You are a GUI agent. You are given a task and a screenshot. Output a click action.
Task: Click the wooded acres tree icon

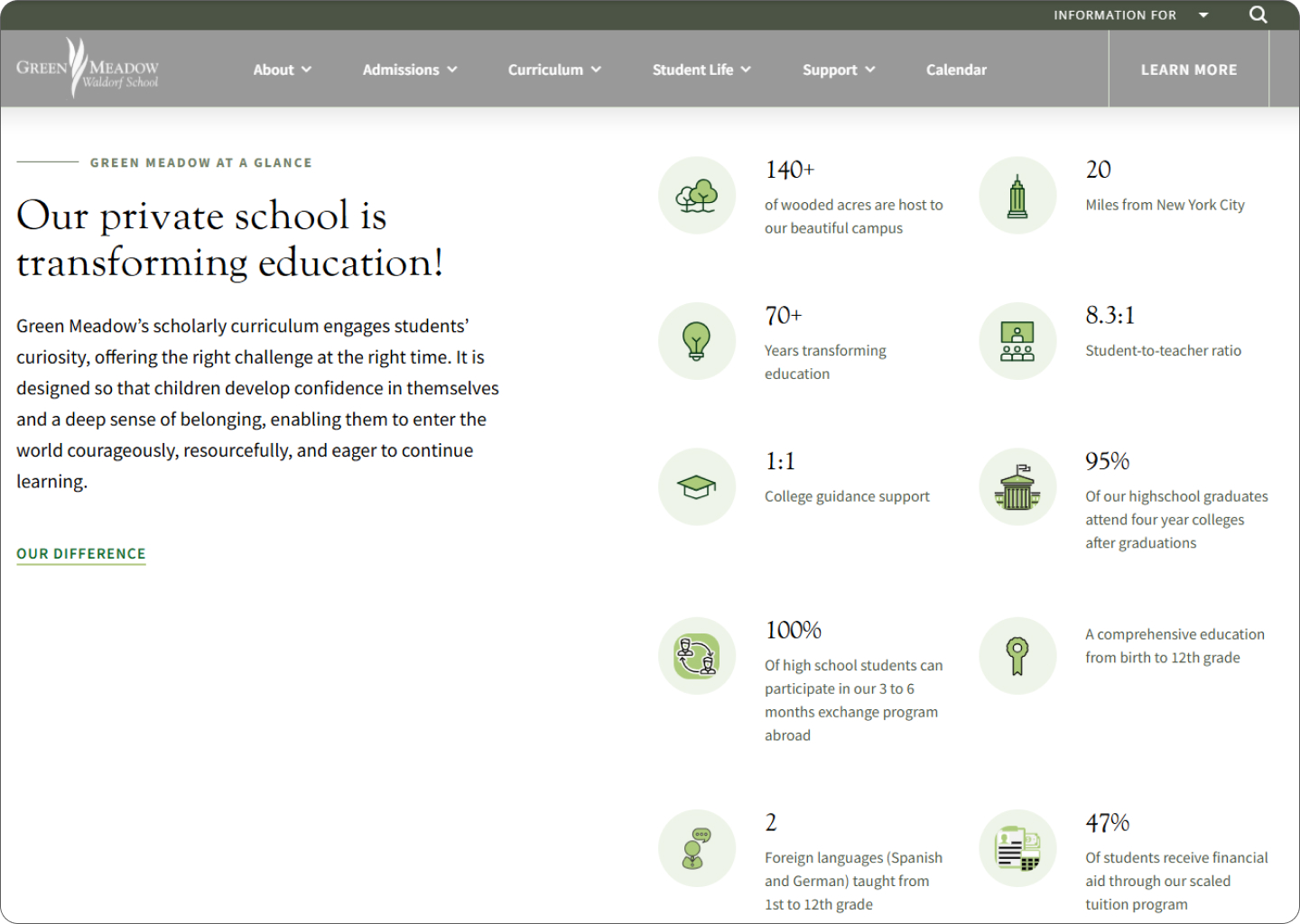click(x=696, y=196)
